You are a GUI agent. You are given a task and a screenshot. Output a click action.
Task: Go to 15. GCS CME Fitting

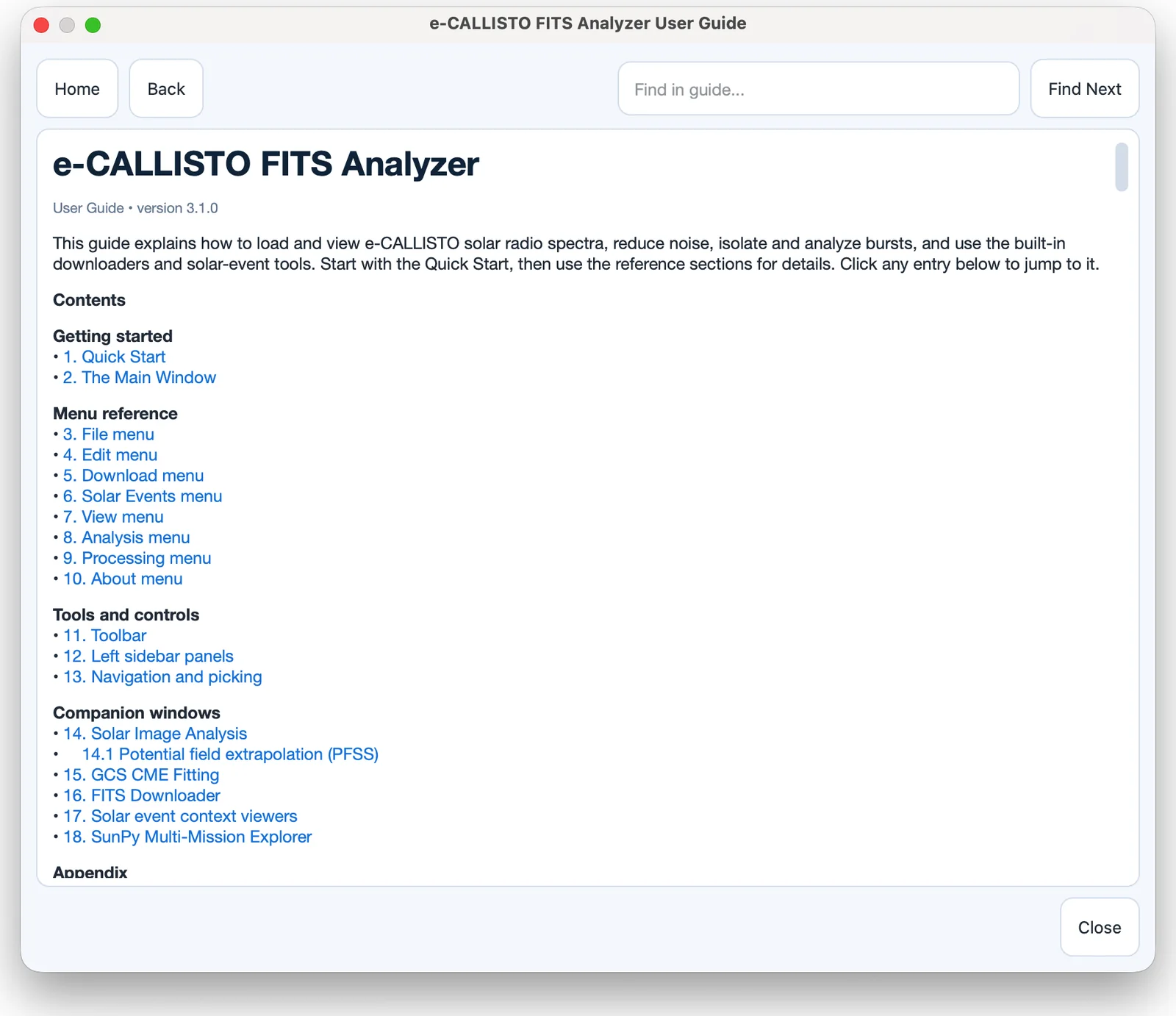[x=141, y=775]
